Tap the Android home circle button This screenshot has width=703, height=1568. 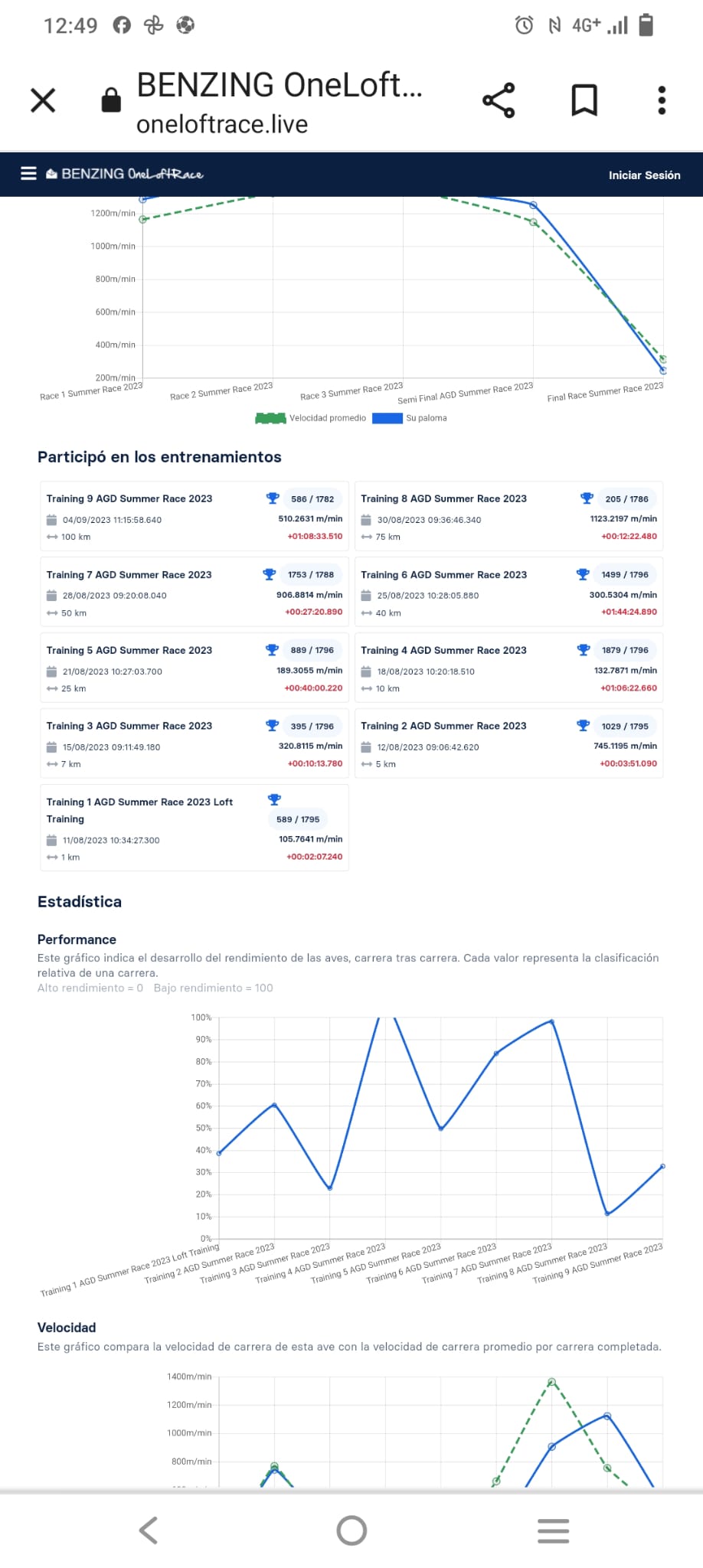tap(351, 1530)
